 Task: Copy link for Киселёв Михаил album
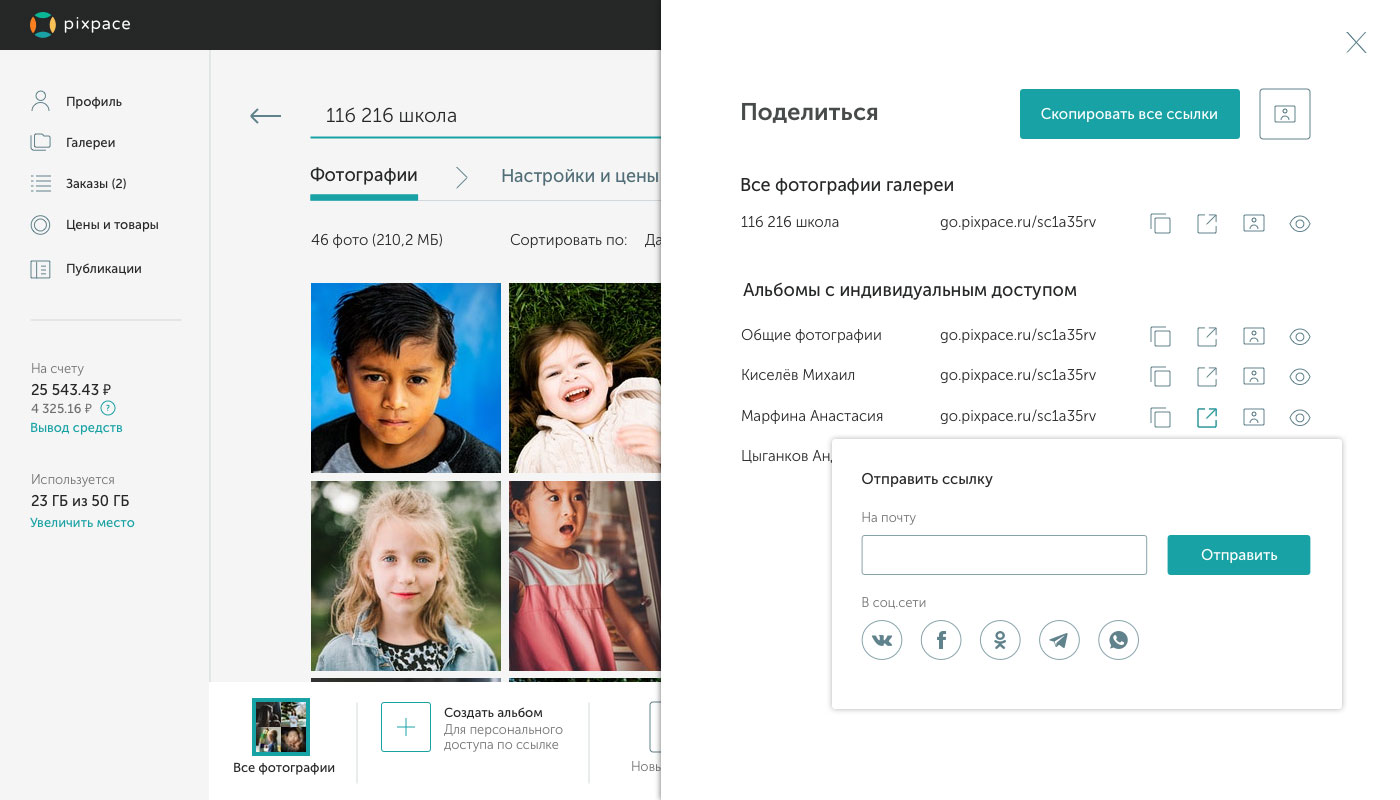point(1160,377)
